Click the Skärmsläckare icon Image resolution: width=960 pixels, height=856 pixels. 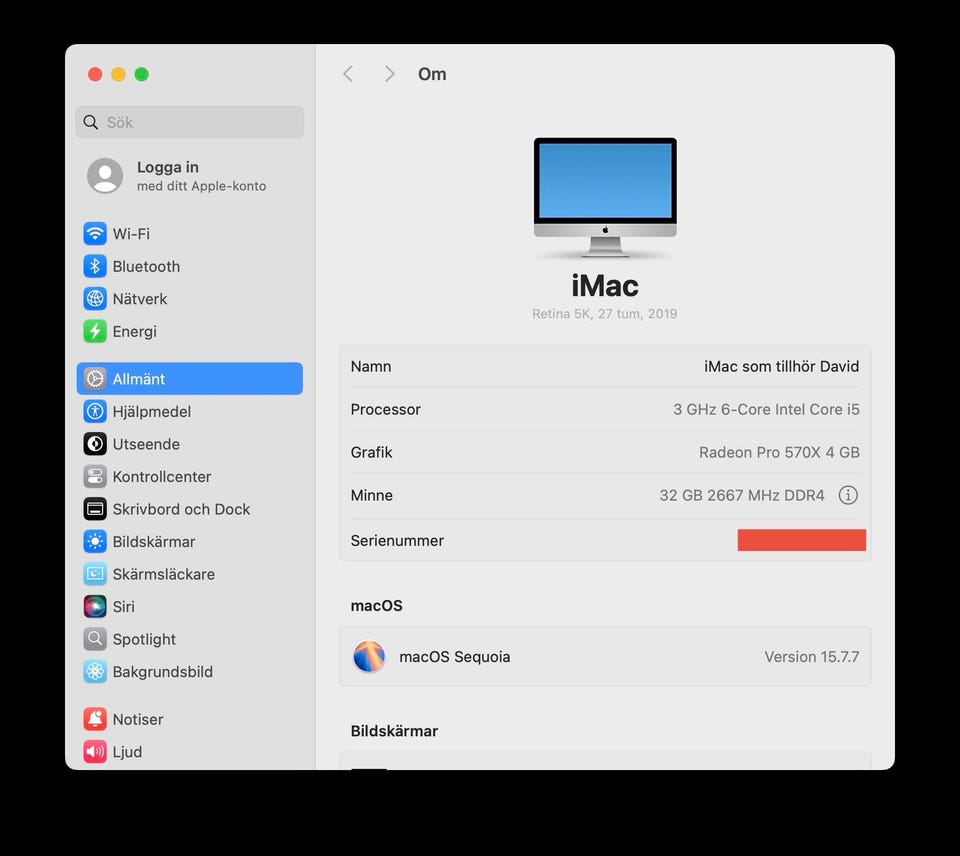pyautogui.click(x=95, y=573)
